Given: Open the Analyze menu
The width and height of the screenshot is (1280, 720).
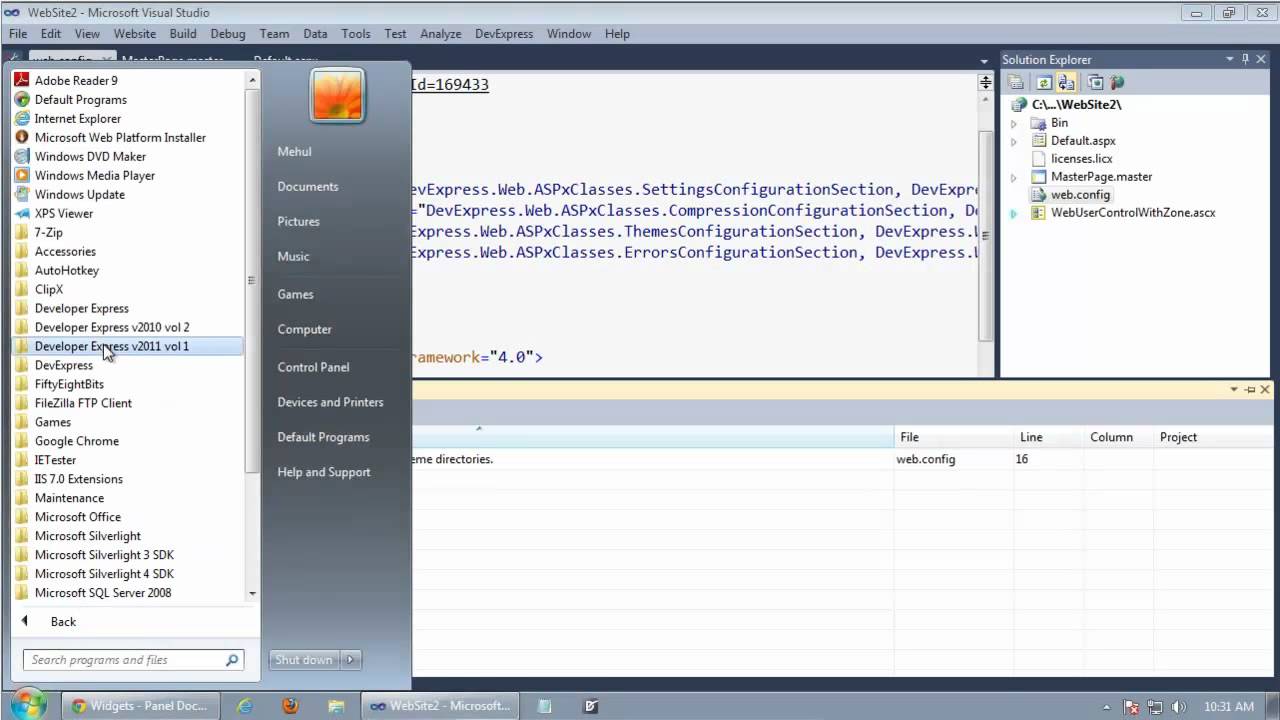Looking at the screenshot, I should [441, 33].
